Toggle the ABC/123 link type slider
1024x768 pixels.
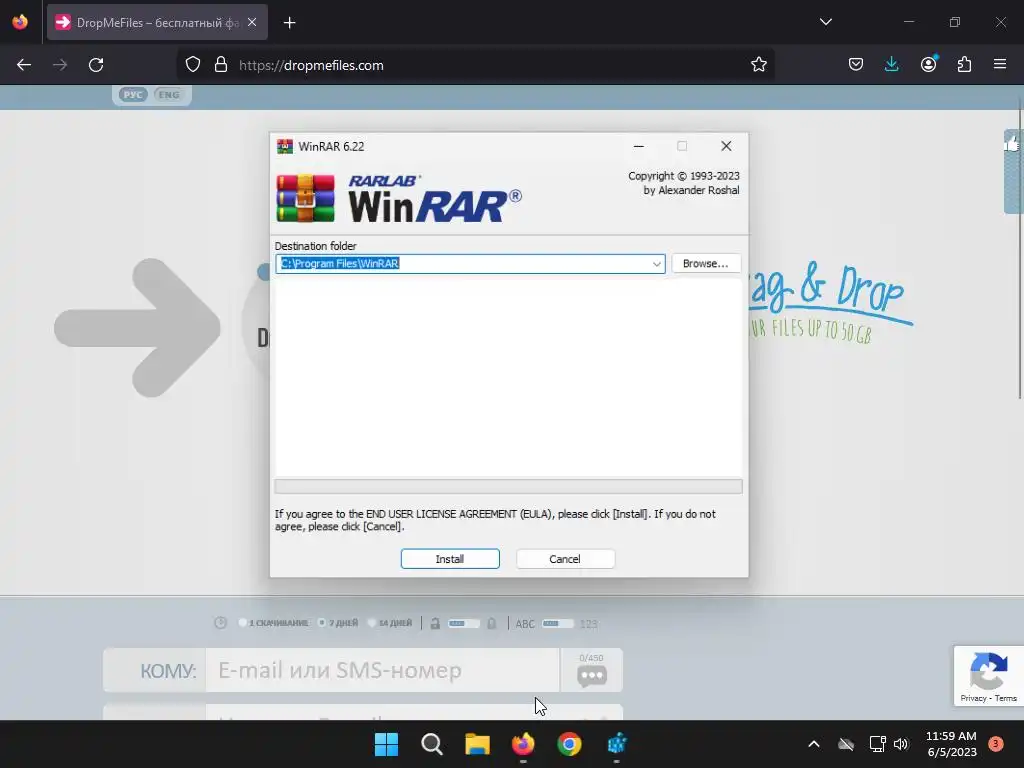557,624
